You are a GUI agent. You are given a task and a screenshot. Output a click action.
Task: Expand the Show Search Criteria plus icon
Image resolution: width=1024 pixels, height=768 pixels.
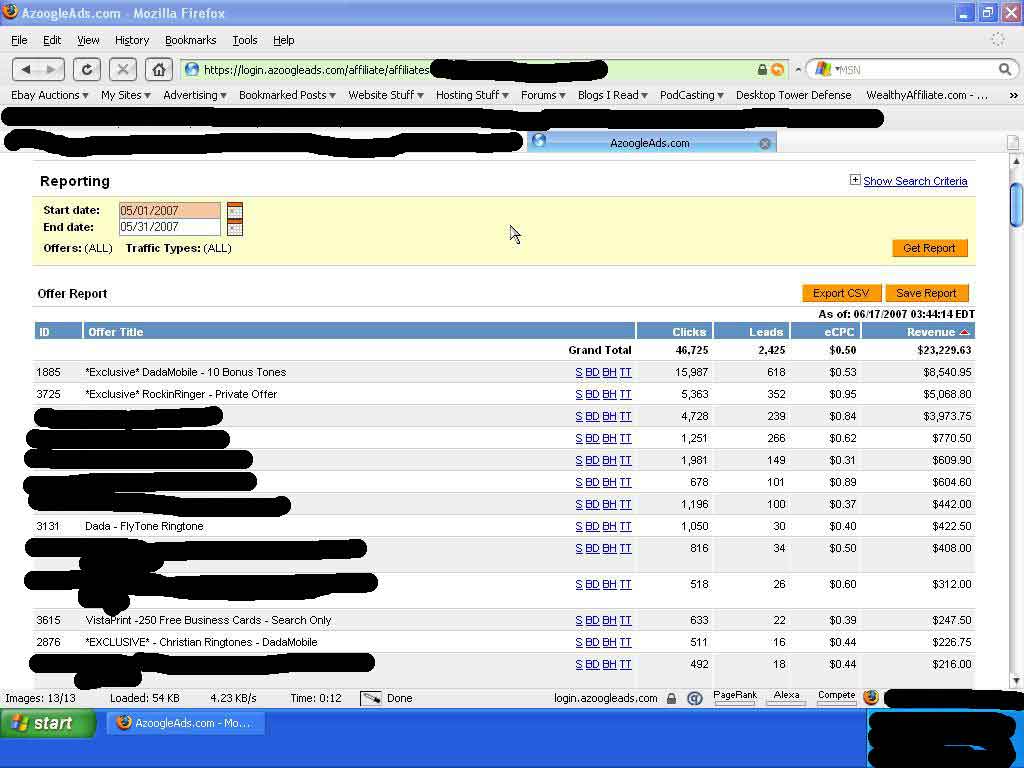pos(855,180)
